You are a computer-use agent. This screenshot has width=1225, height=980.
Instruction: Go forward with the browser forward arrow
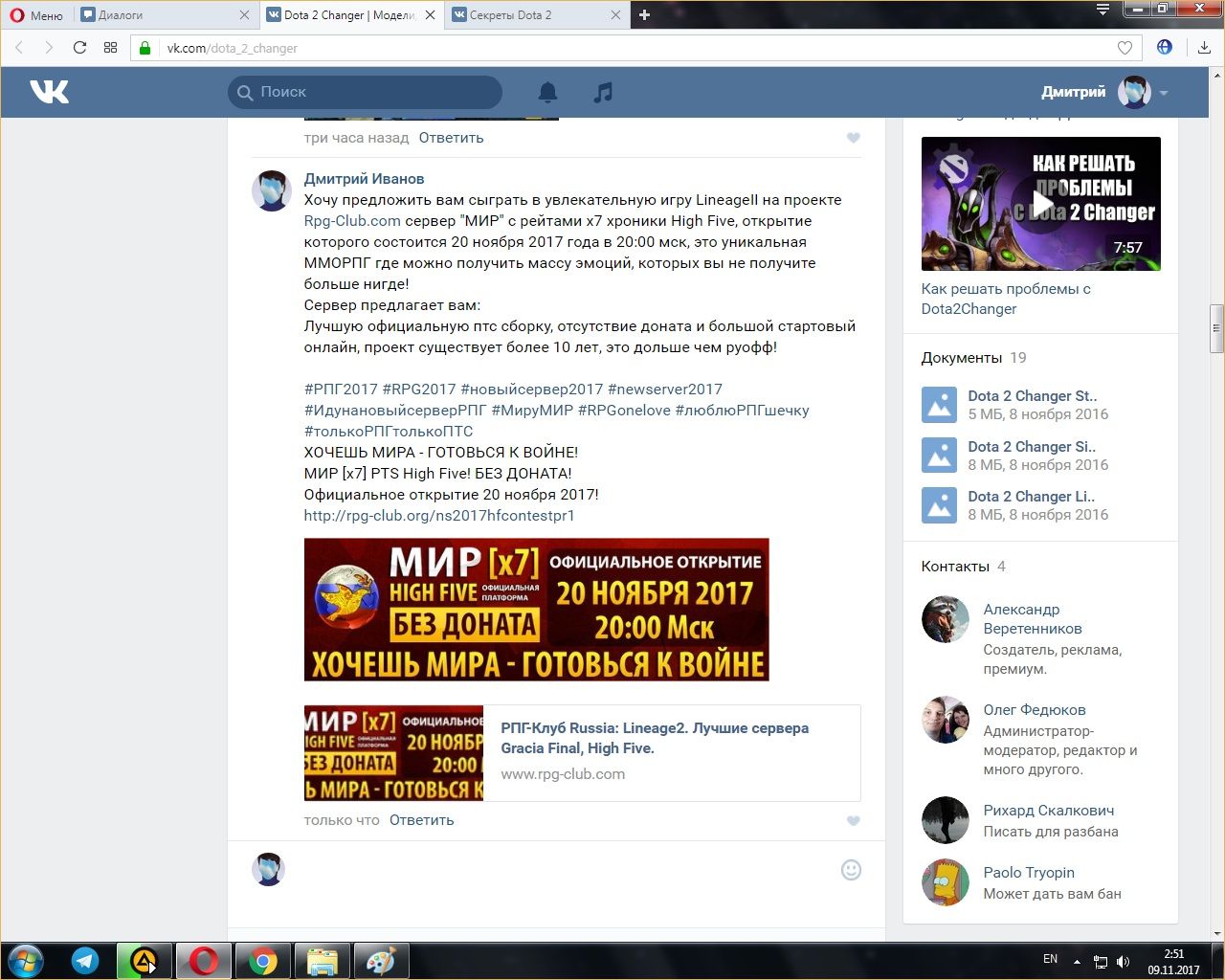(49, 48)
